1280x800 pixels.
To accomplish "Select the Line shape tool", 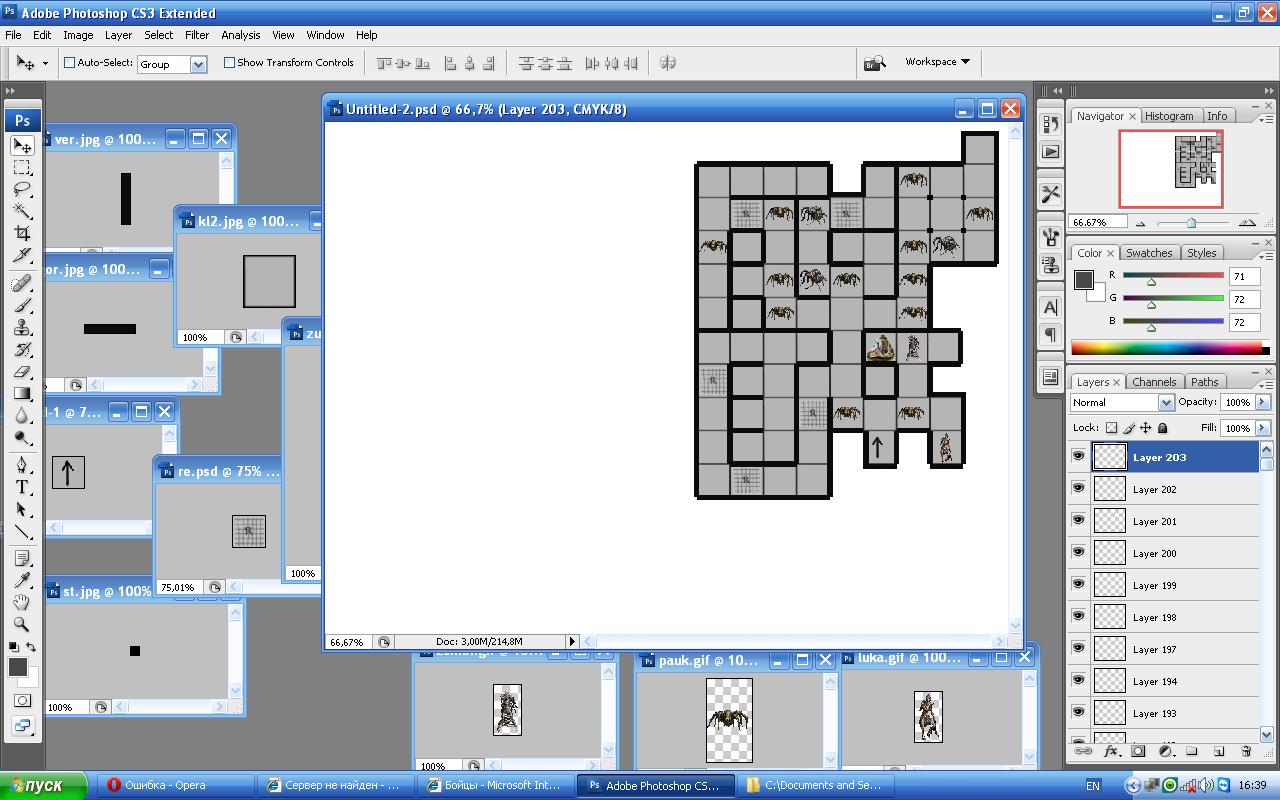I will 22,531.
